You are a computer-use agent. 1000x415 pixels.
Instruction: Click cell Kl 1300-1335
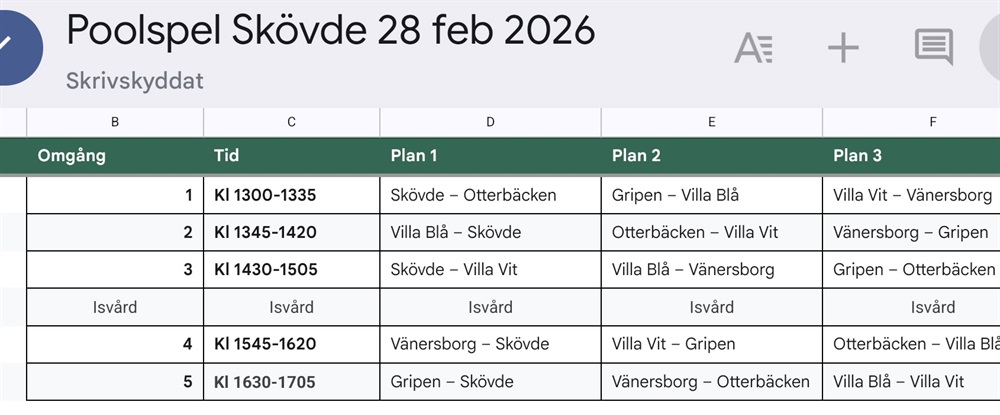(x=291, y=195)
